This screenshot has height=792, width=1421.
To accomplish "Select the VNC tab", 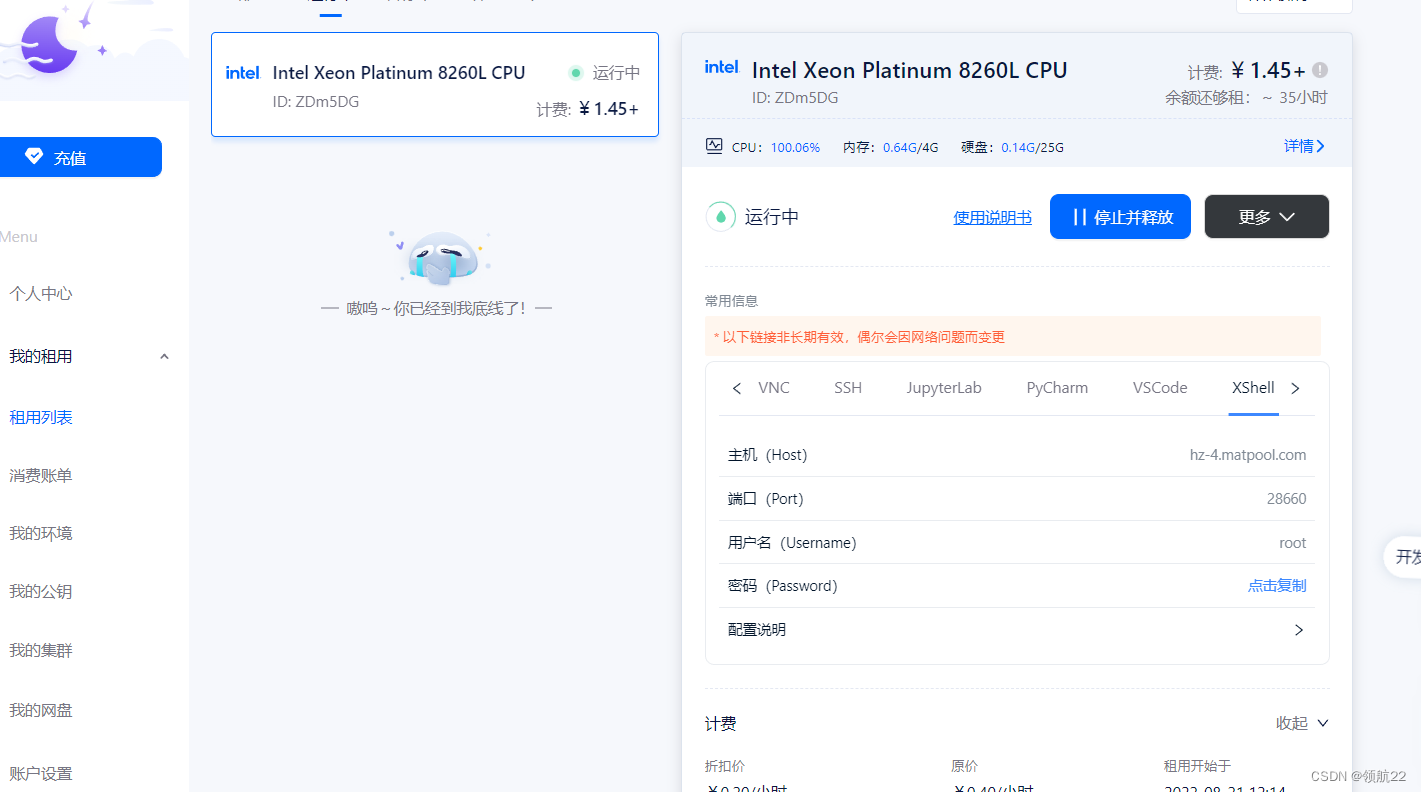I will (774, 388).
